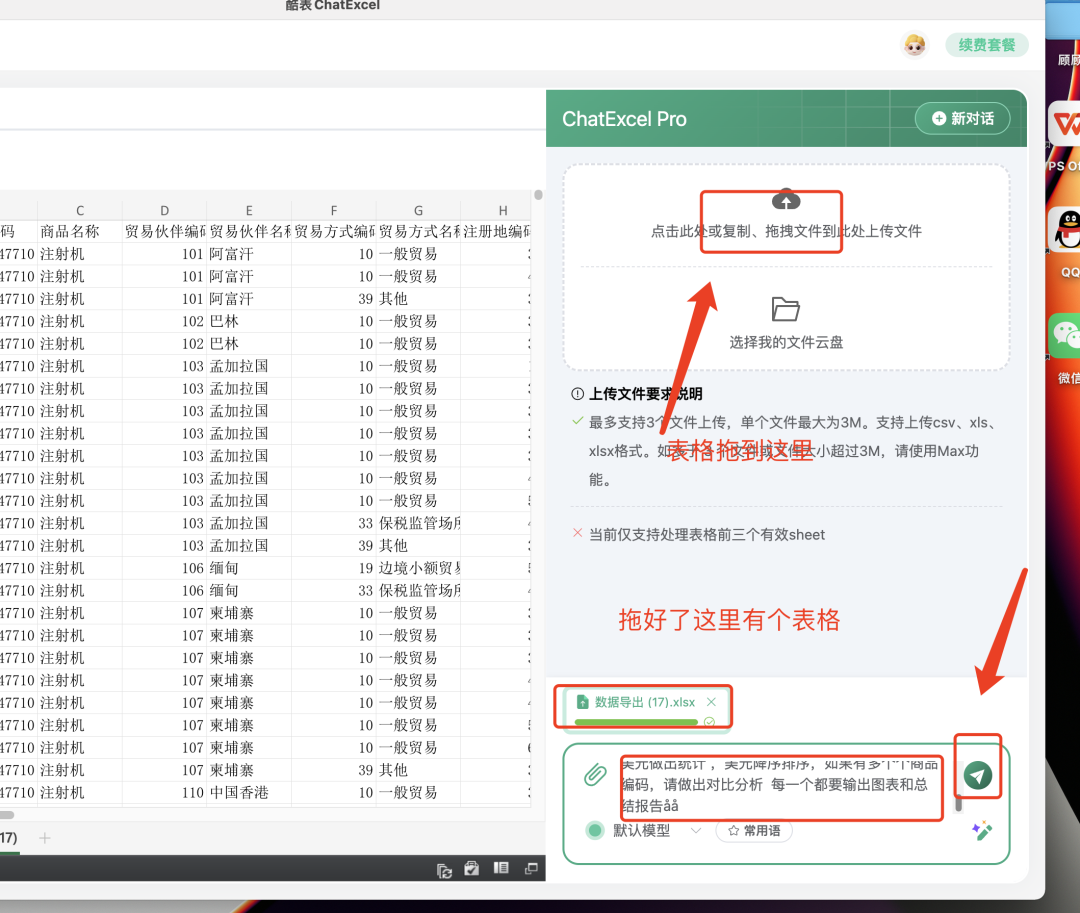1080x913 pixels.
Task: Toggle the star on 常用语
Action: tap(733, 831)
